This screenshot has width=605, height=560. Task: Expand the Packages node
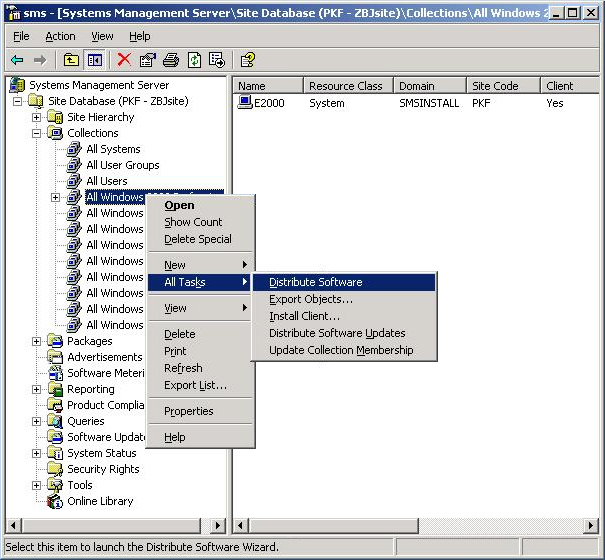coord(36,342)
